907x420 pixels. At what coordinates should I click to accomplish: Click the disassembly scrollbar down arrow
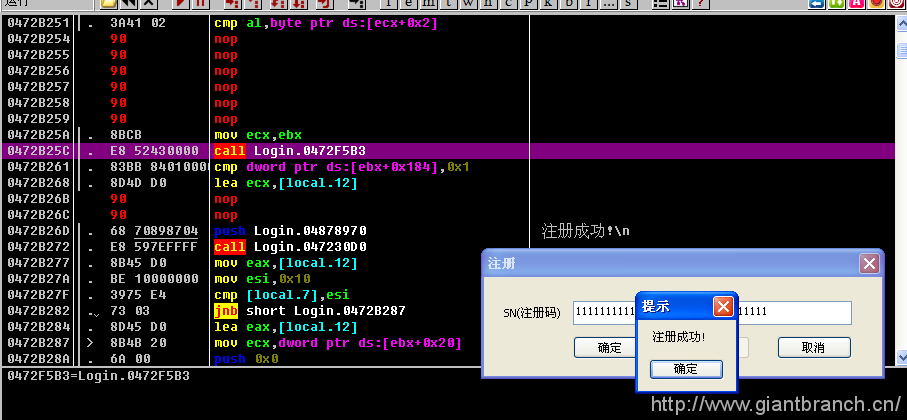tap(902, 357)
